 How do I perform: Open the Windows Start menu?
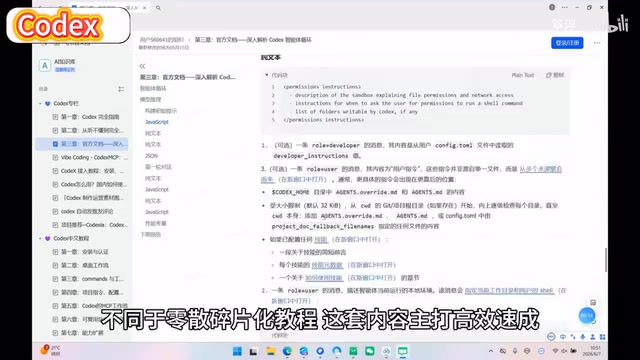tap(237, 351)
